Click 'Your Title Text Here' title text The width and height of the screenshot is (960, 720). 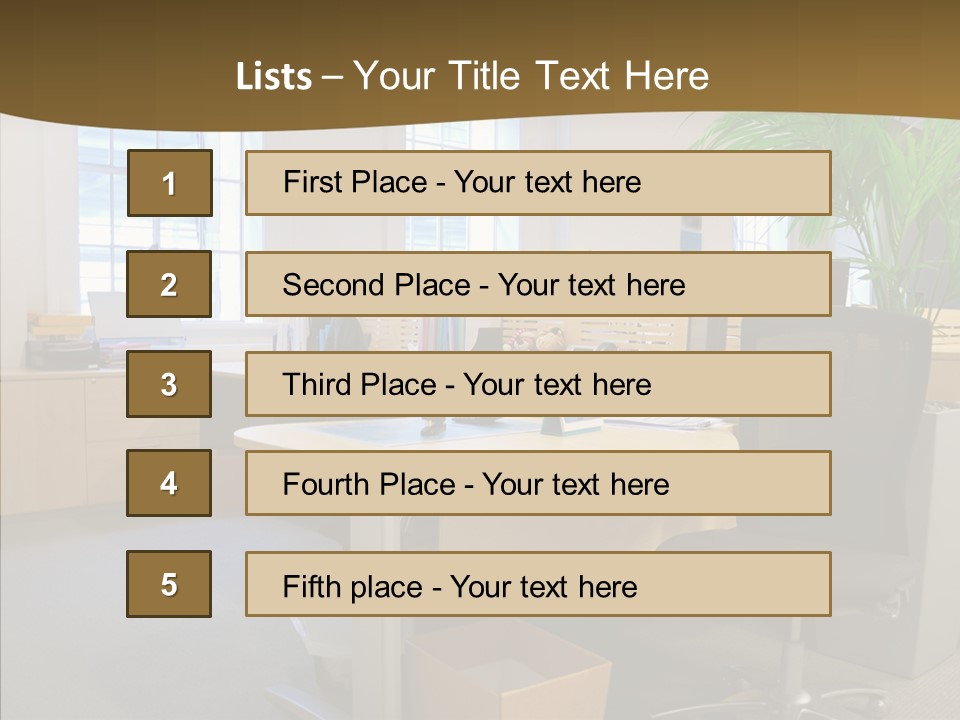[531, 77]
